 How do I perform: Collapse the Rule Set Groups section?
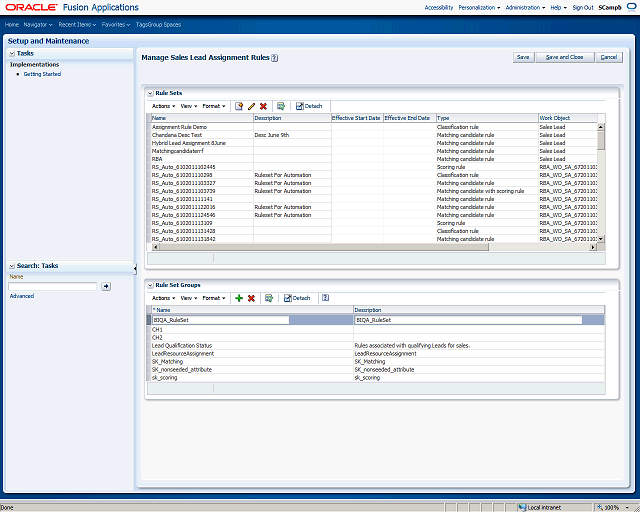click(150, 285)
